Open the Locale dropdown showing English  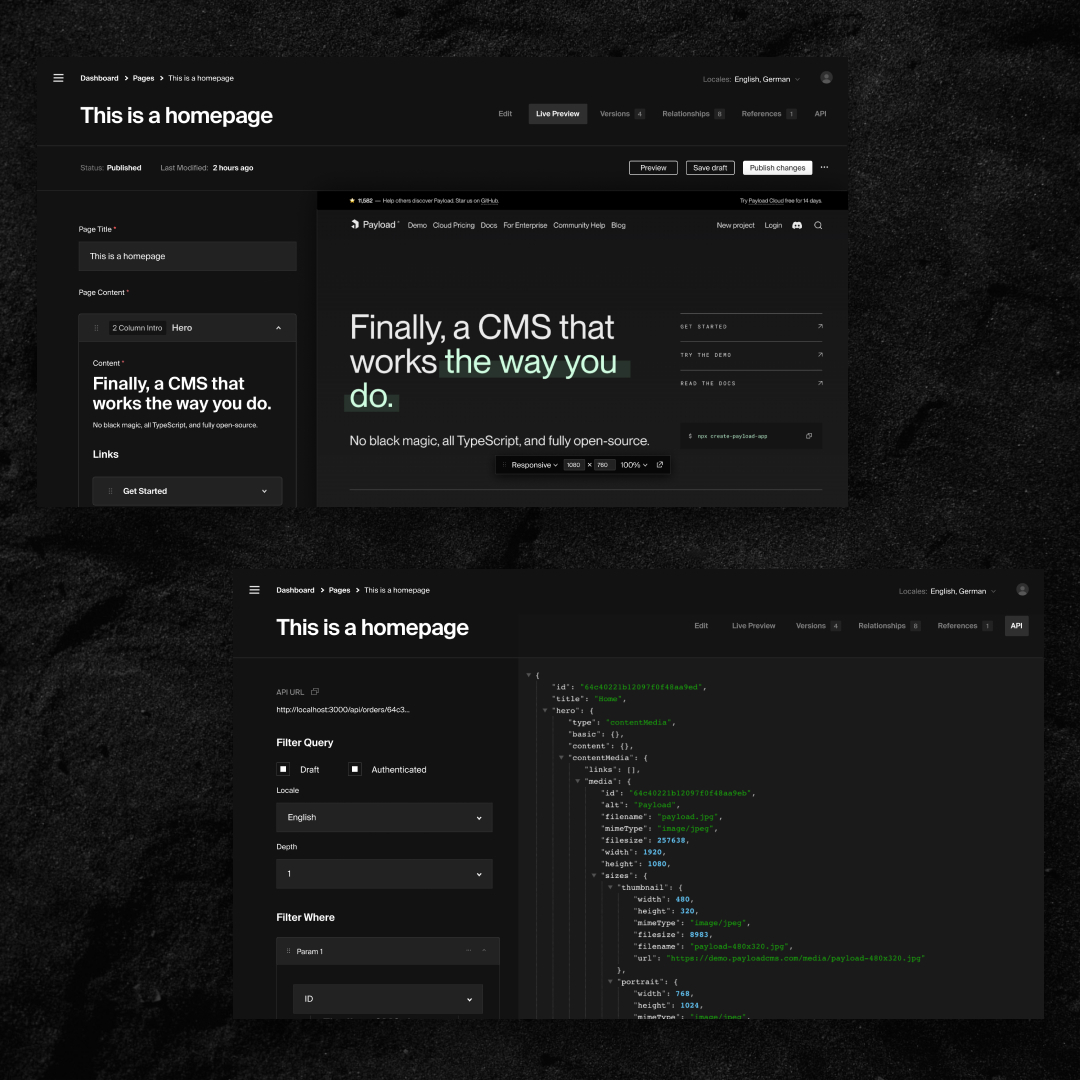coord(384,817)
